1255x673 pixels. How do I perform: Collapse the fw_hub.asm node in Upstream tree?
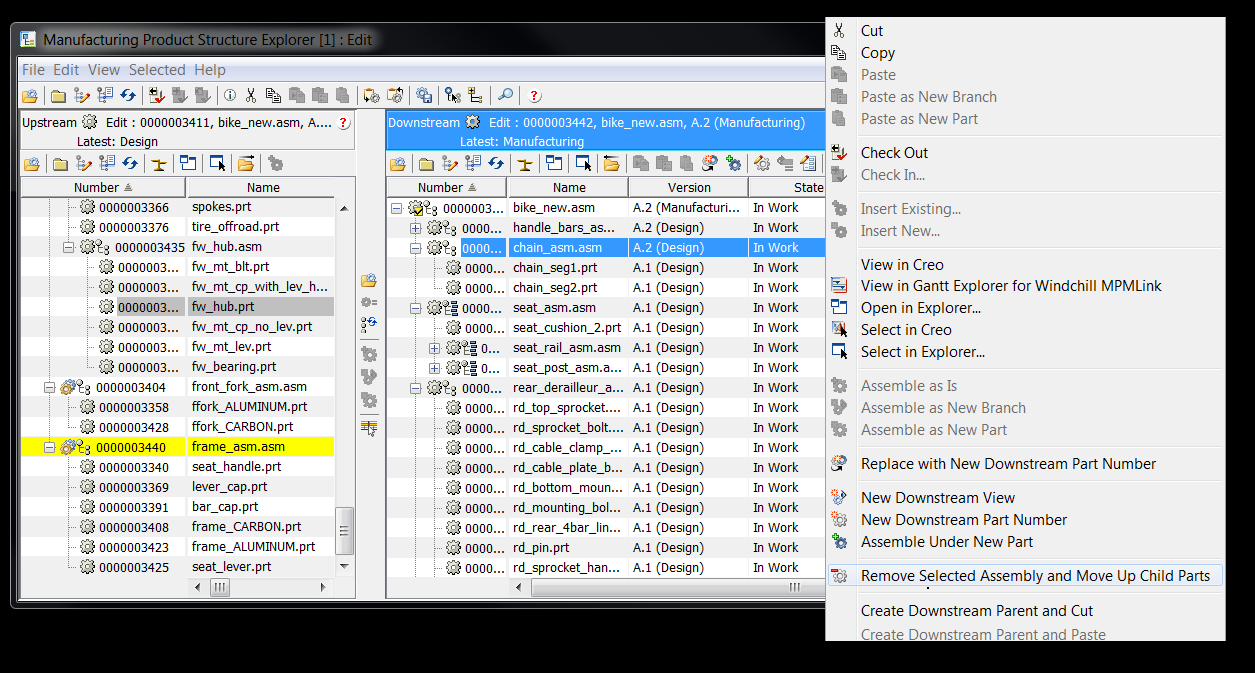69,247
